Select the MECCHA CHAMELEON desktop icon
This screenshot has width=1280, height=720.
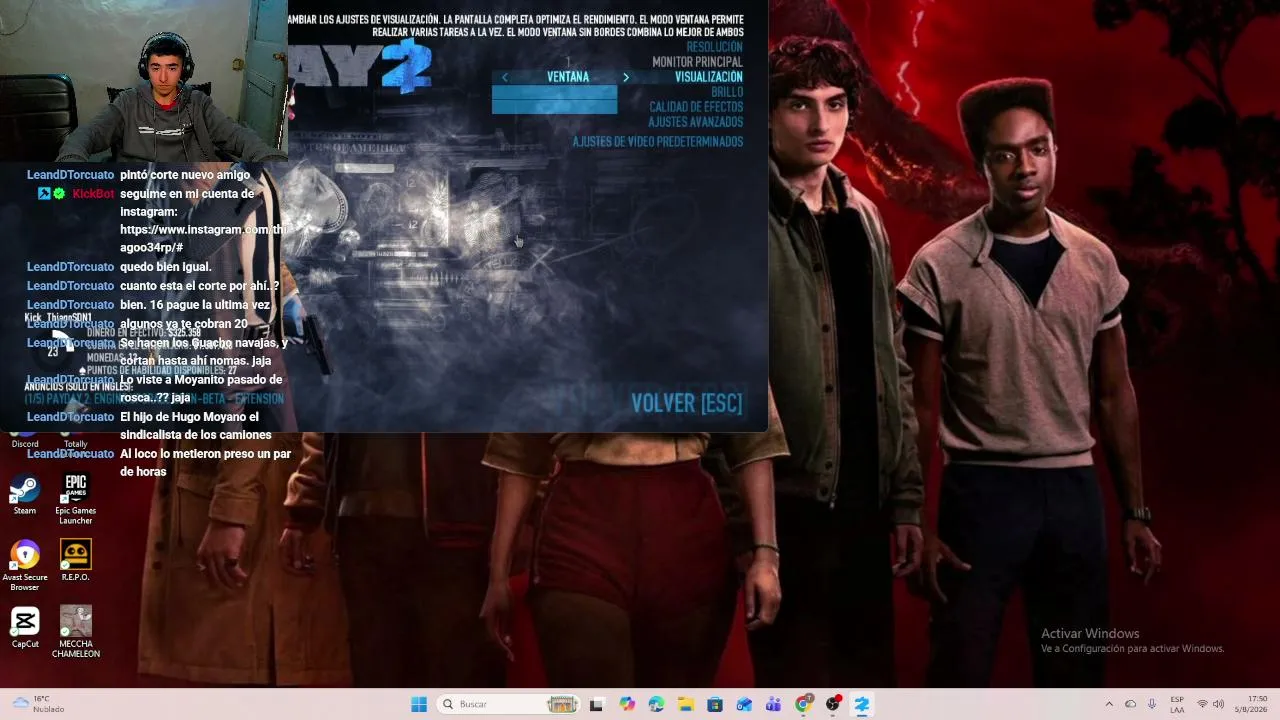coord(76,632)
